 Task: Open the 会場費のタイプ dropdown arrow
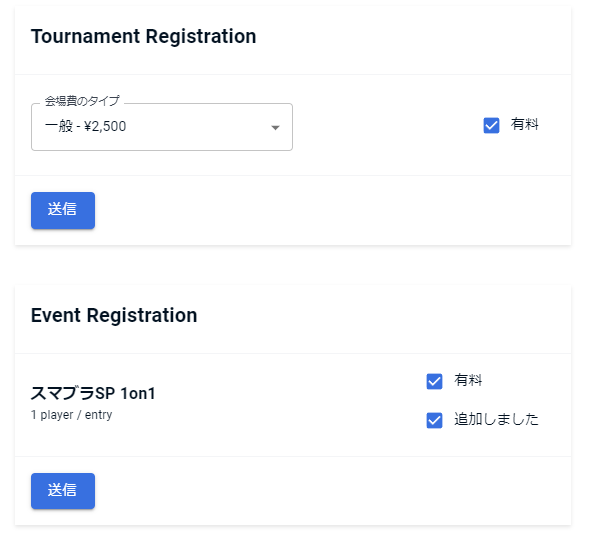click(x=275, y=128)
